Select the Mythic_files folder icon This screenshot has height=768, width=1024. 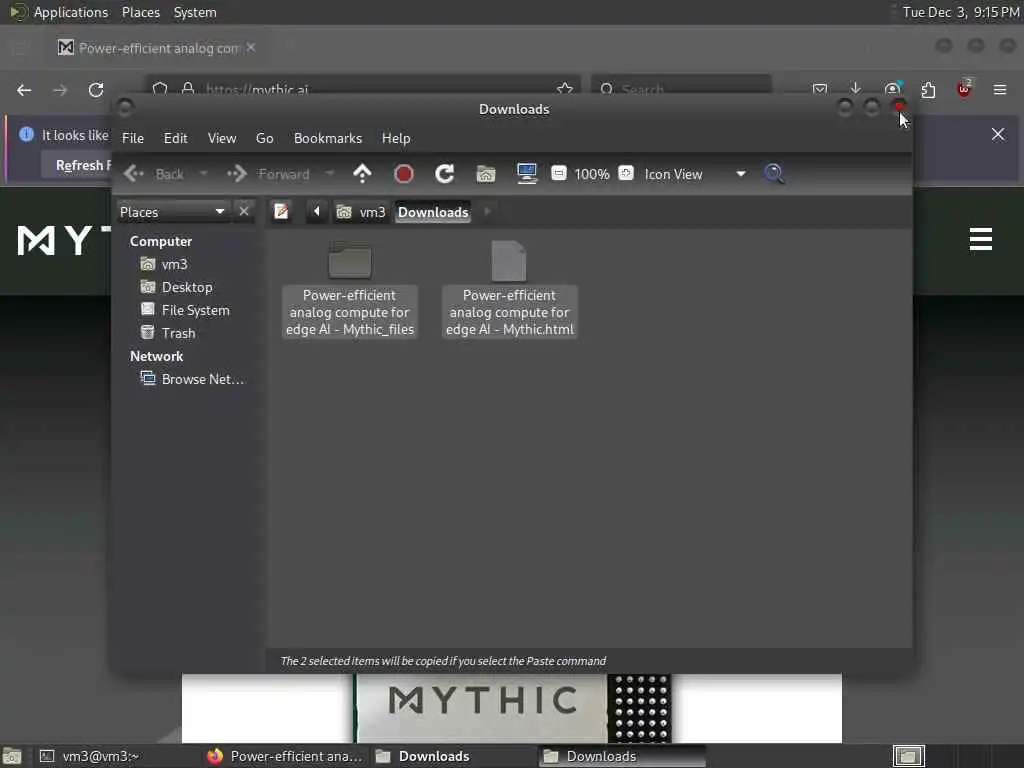(350, 261)
